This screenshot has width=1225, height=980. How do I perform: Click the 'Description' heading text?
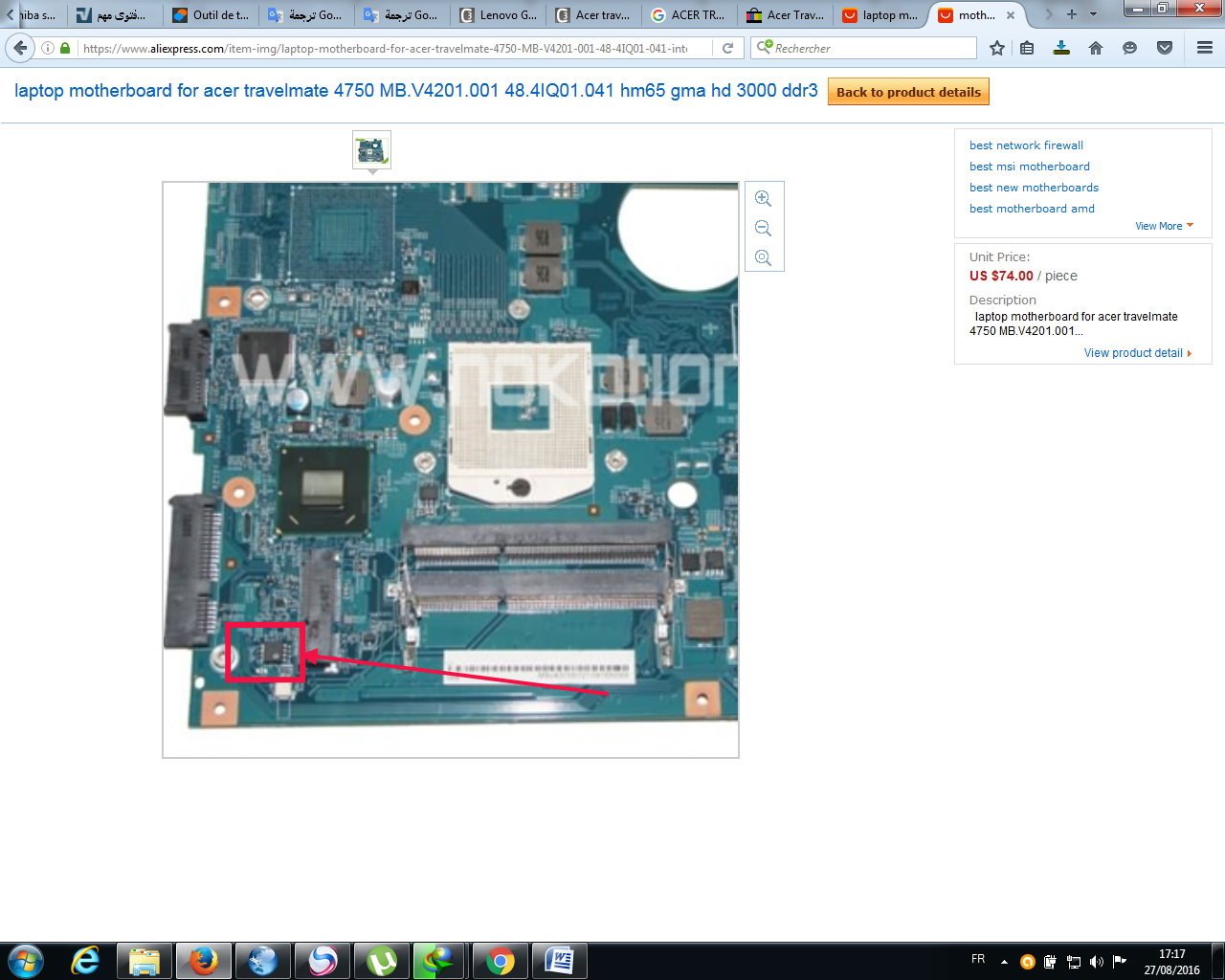pyautogui.click(x=1003, y=300)
